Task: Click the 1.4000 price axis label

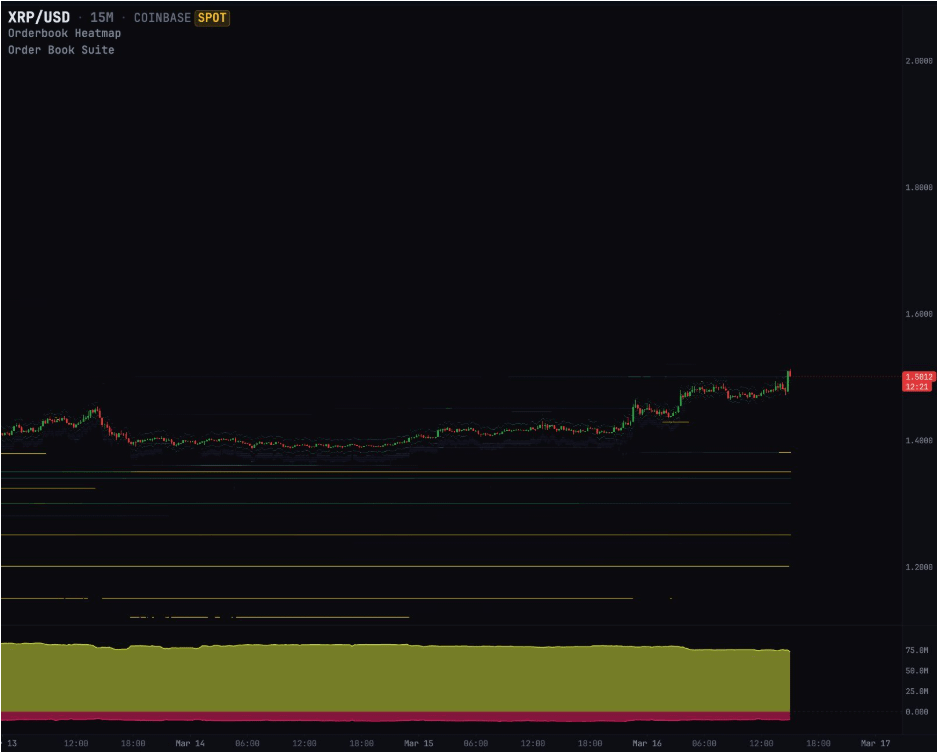Action: pyautogui.click(x=919, y=441)
